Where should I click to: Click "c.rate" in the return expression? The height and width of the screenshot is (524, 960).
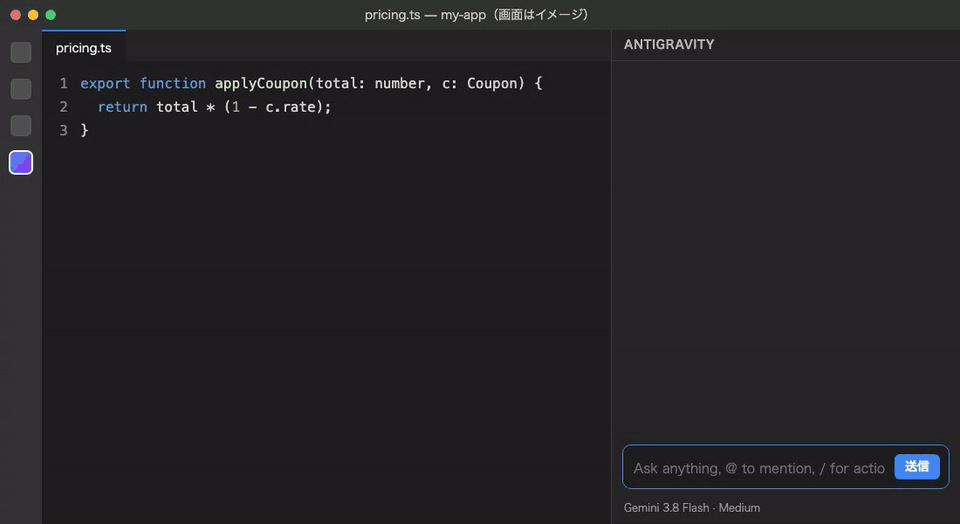(x=290, y=107)
